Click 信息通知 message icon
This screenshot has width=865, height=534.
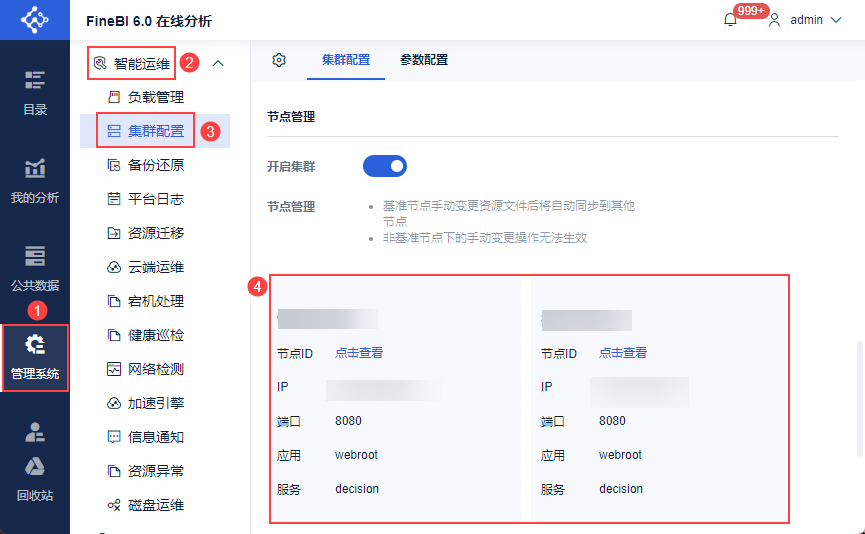coord(114,437)
